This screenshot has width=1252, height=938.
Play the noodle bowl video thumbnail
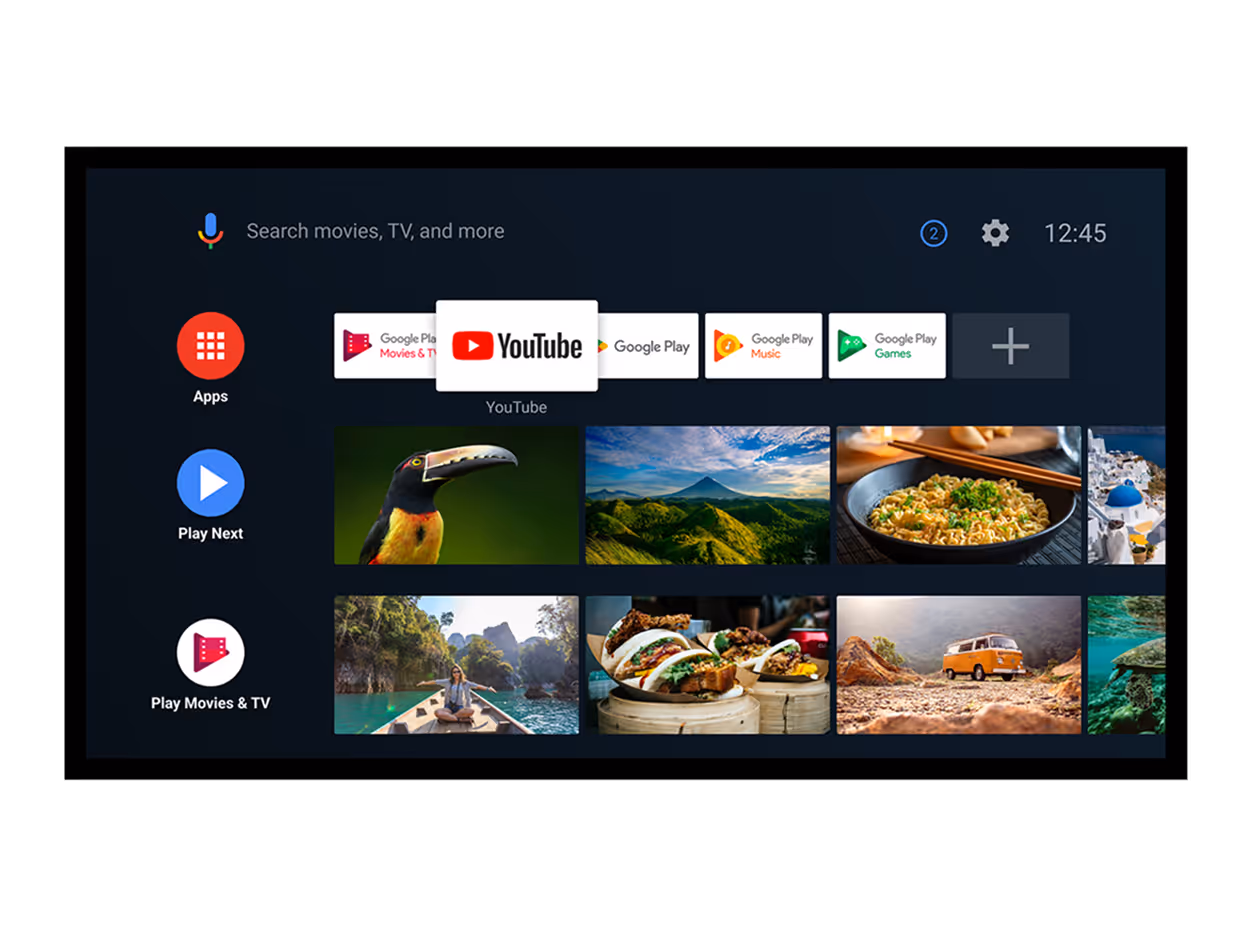pos(959,495)
